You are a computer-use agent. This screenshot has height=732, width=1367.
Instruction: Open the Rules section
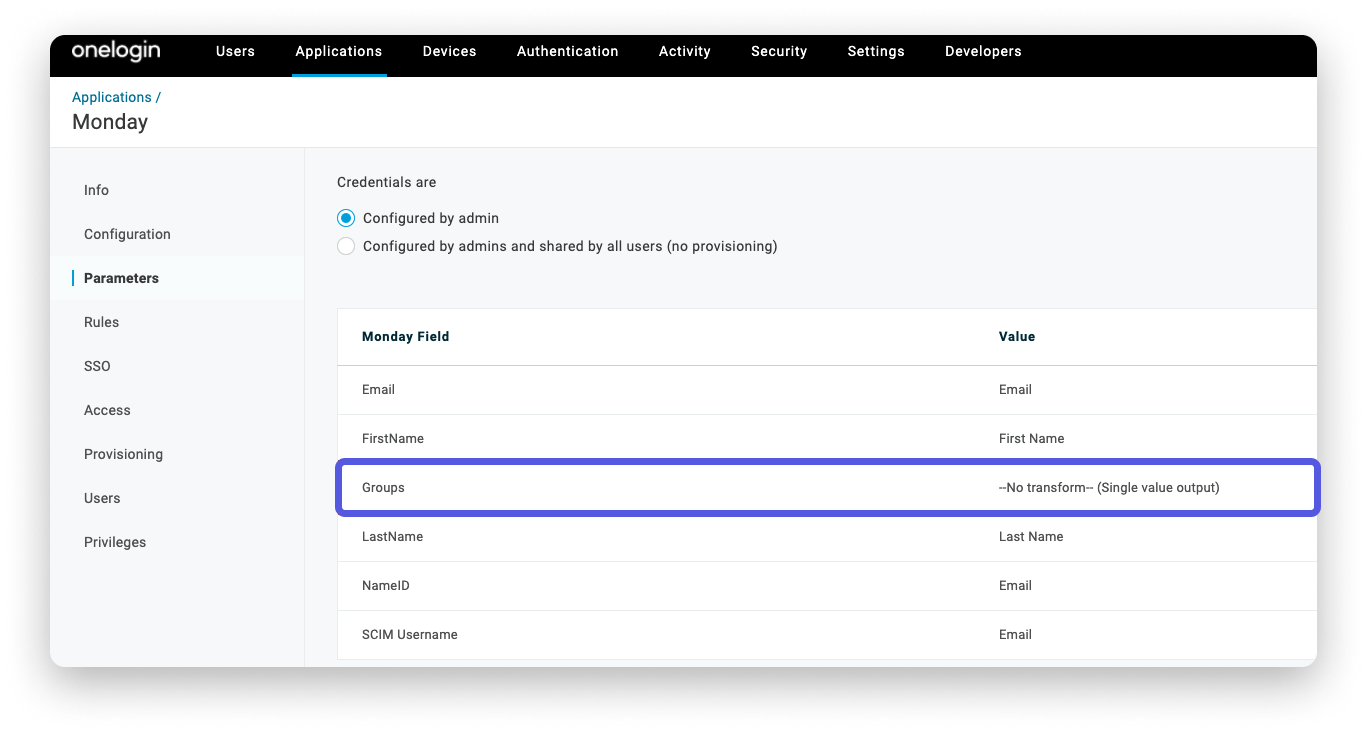click(x=101, y=322)
